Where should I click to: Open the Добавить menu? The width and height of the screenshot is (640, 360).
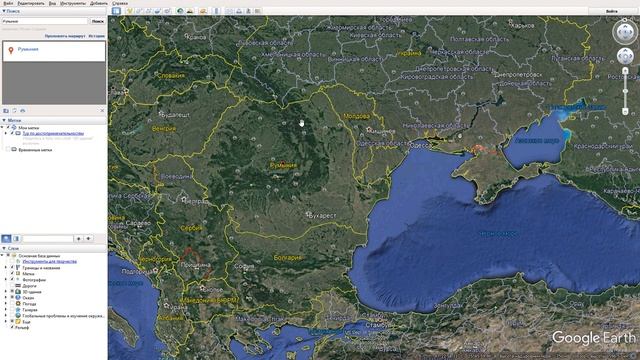[99, 3]
